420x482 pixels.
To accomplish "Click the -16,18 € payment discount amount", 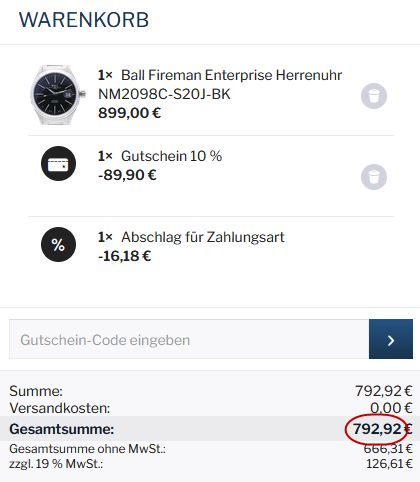I will (x=124, y=256).
